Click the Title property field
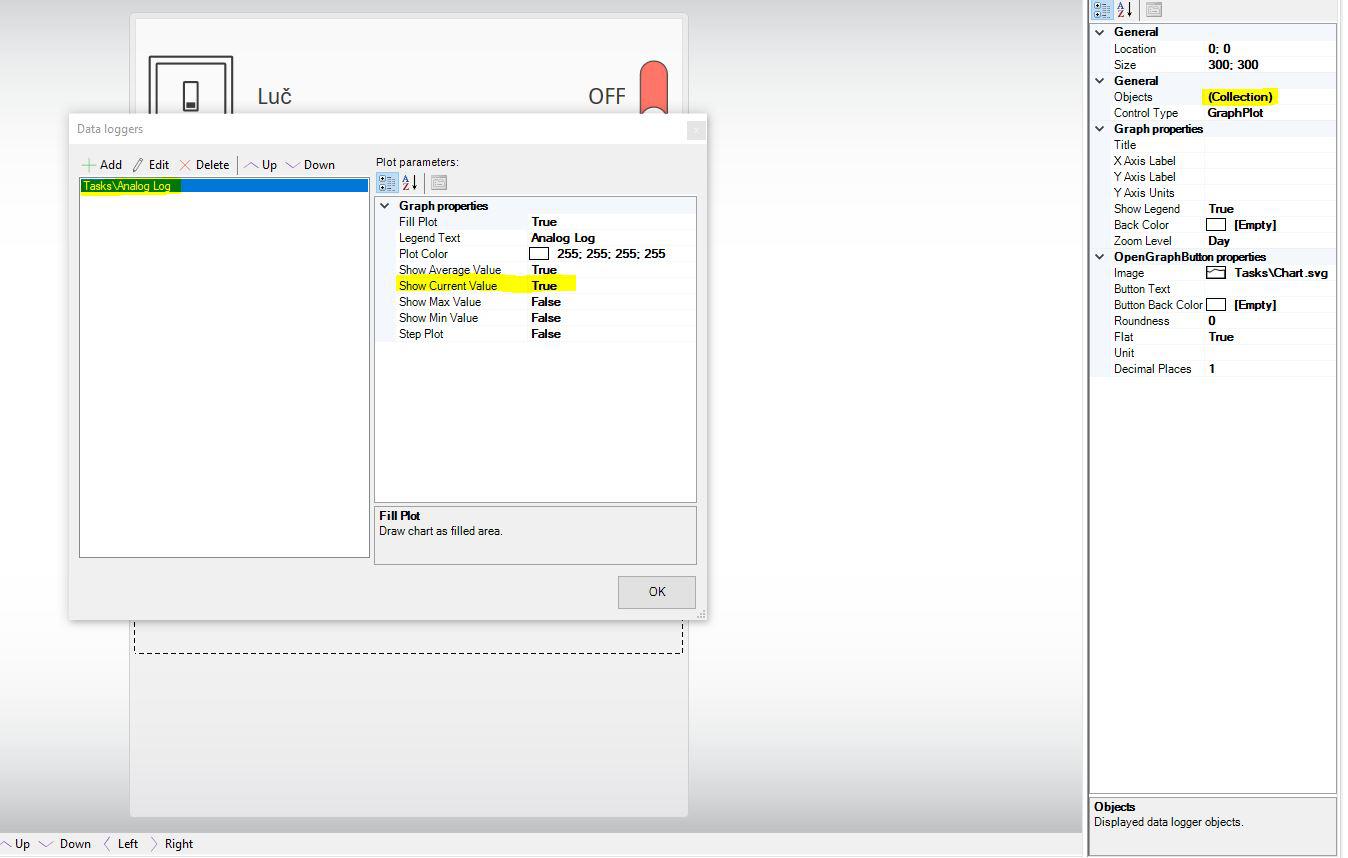Viewport: 1348px width, 858px height. point(1268,145)
